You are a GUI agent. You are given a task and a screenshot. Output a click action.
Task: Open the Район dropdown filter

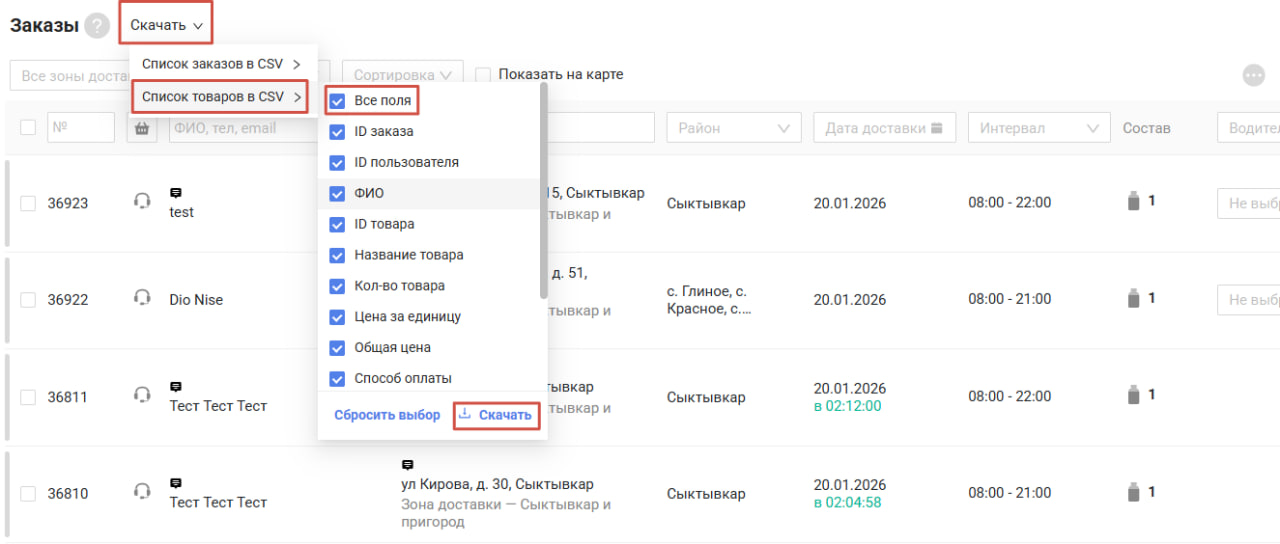pos(733,128)
